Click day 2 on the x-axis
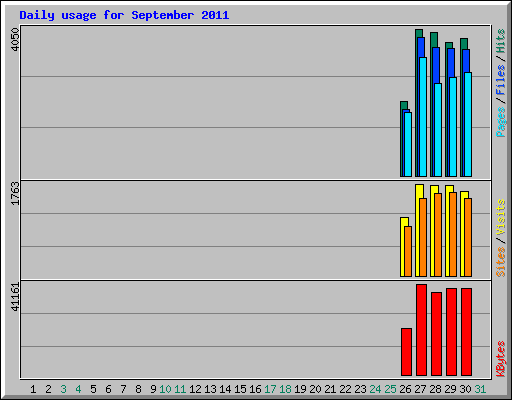The image size is (512, 400). 48,389
